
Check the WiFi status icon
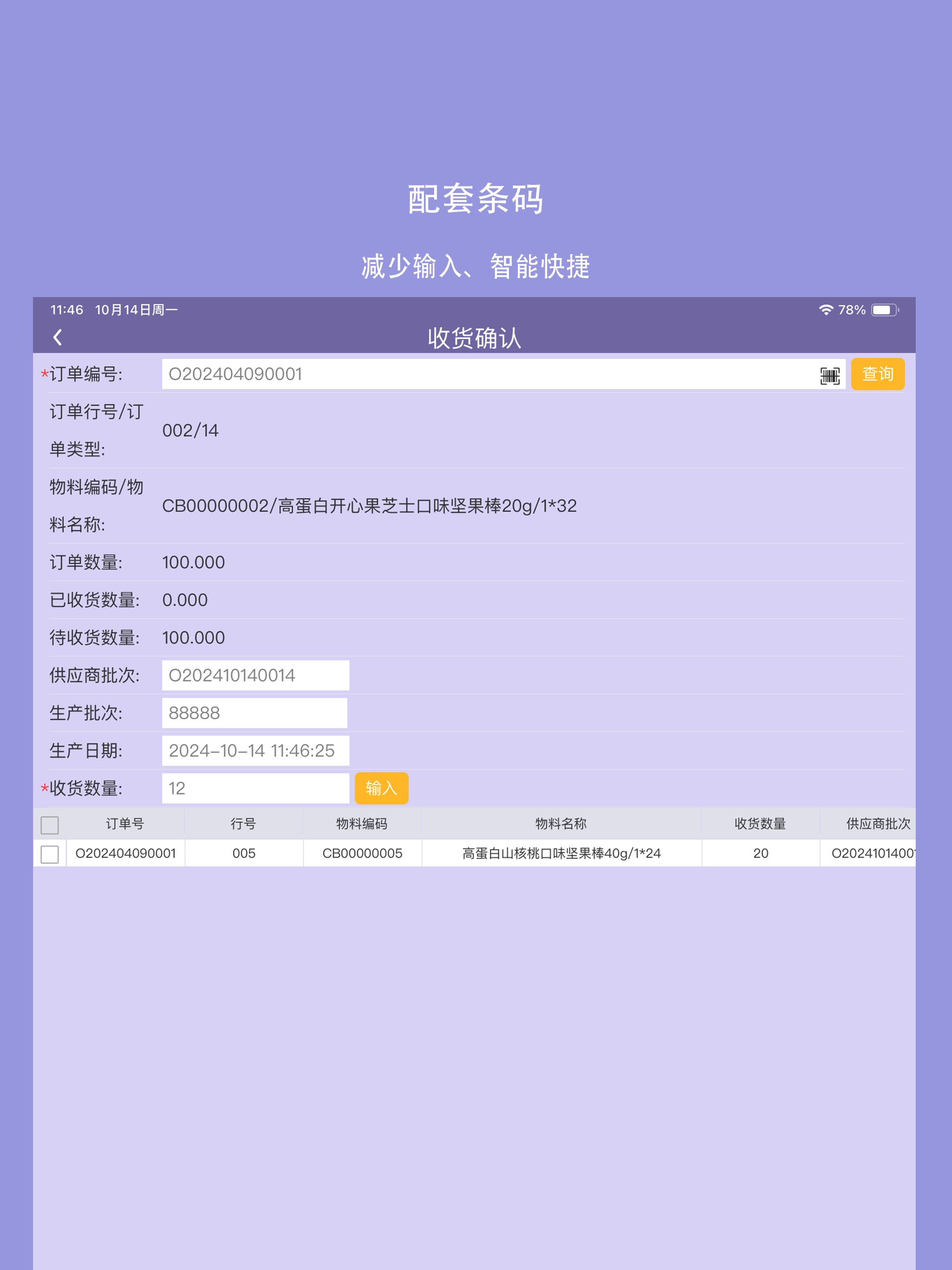826,310
